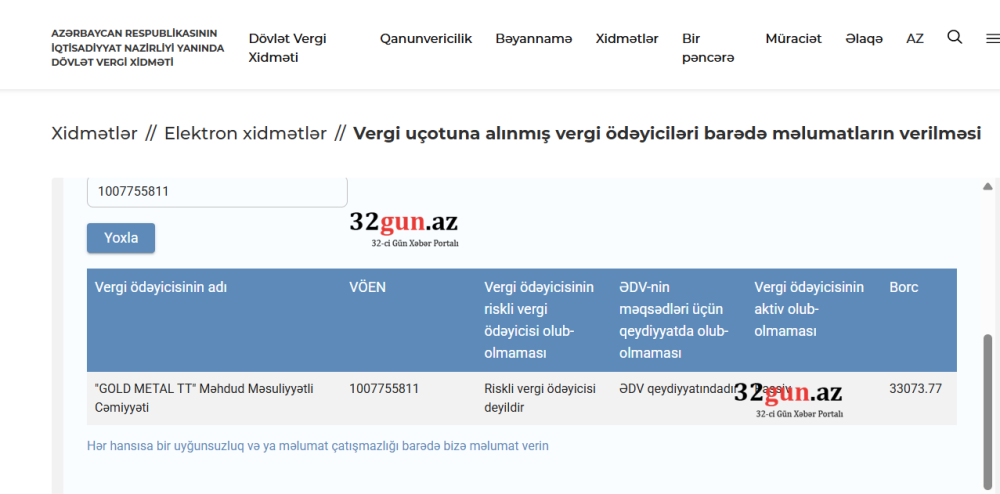Open the Bir pəncərə menu item

707,48
